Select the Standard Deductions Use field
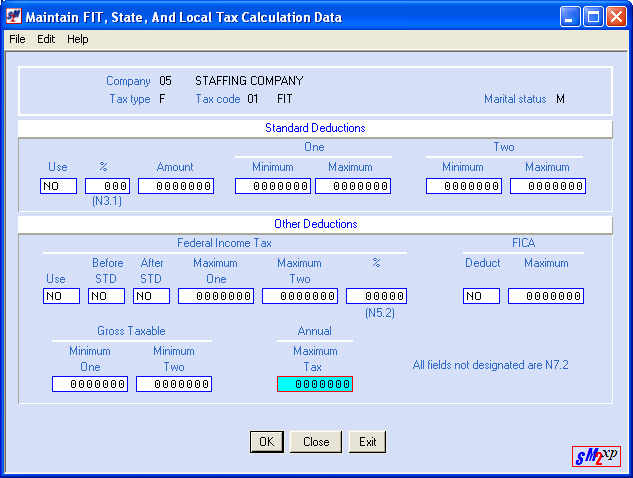The height and width of the screenshot is (478, 633). (x=58, y=186)
